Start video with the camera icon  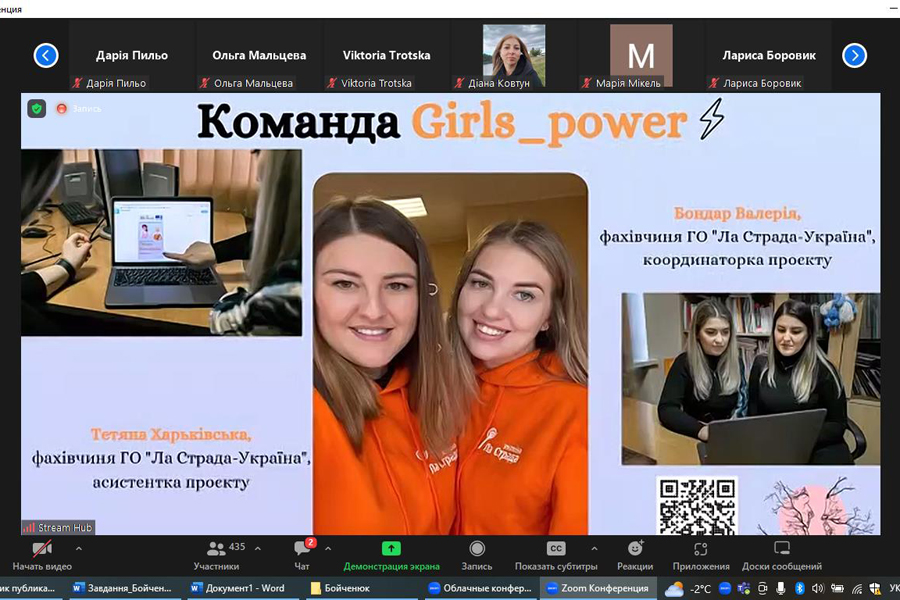[42, 549]
